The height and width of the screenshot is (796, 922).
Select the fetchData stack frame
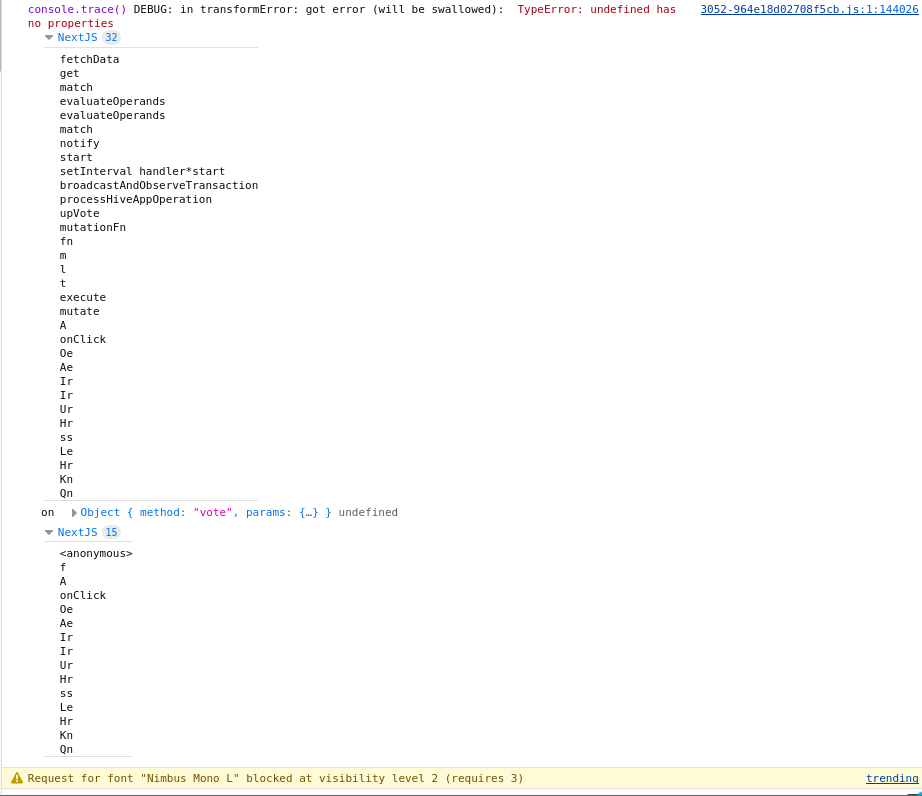coord(89,59)
